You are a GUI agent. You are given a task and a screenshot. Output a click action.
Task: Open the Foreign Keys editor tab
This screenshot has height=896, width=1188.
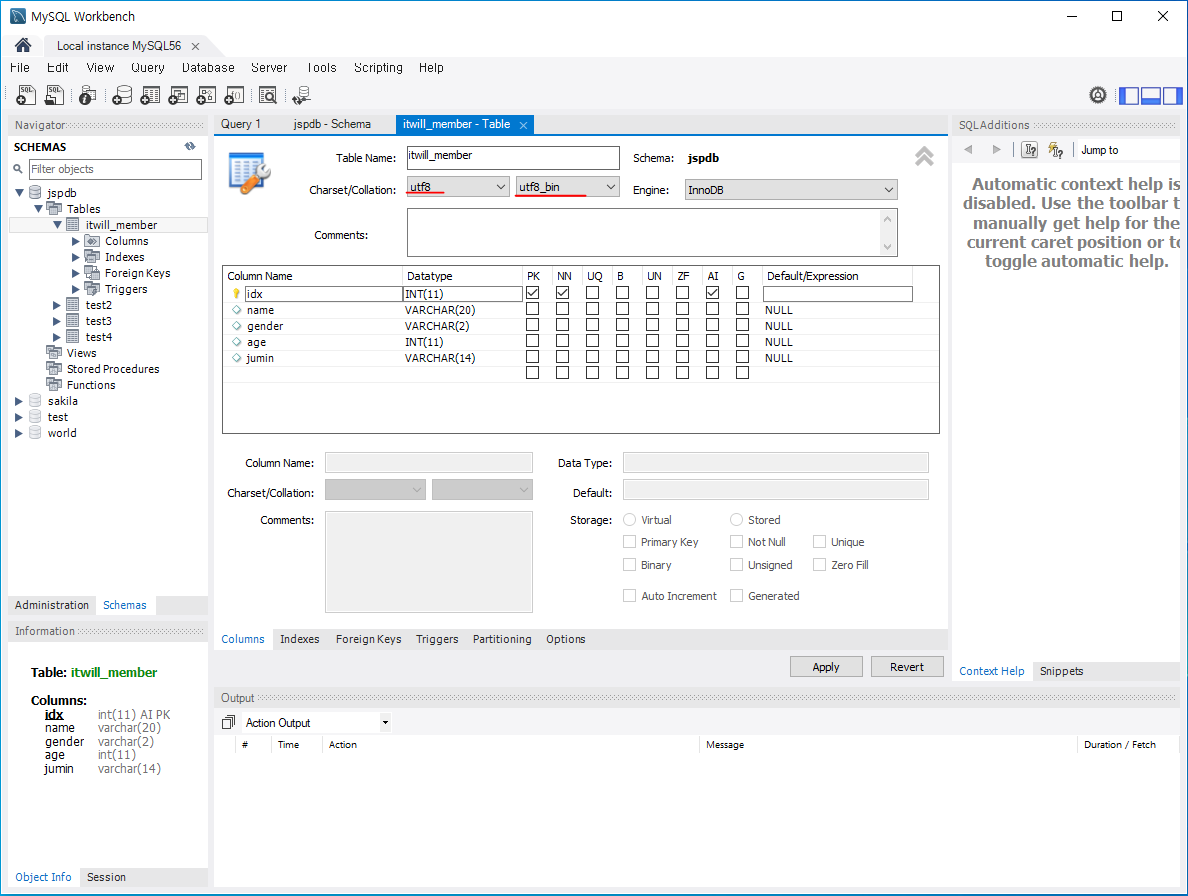pyautogui.click(x=368, y=639)
